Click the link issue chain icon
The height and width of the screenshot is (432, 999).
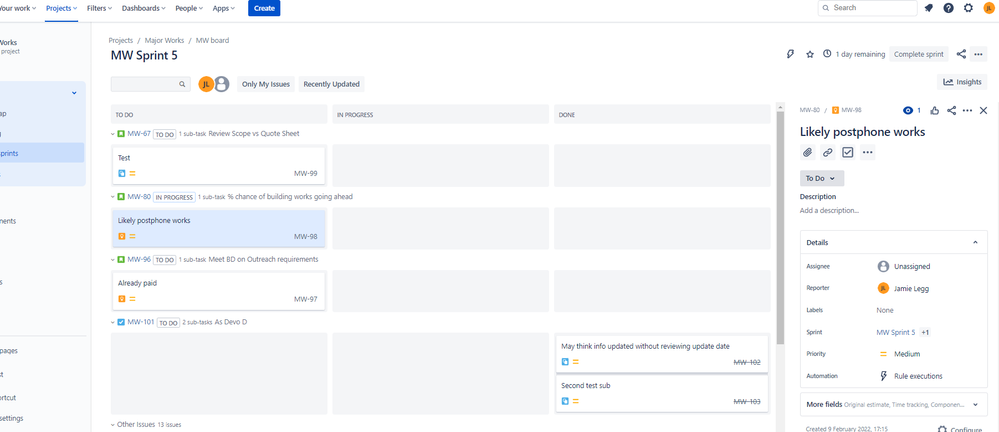pyautogui.click(x=828, y=152)
